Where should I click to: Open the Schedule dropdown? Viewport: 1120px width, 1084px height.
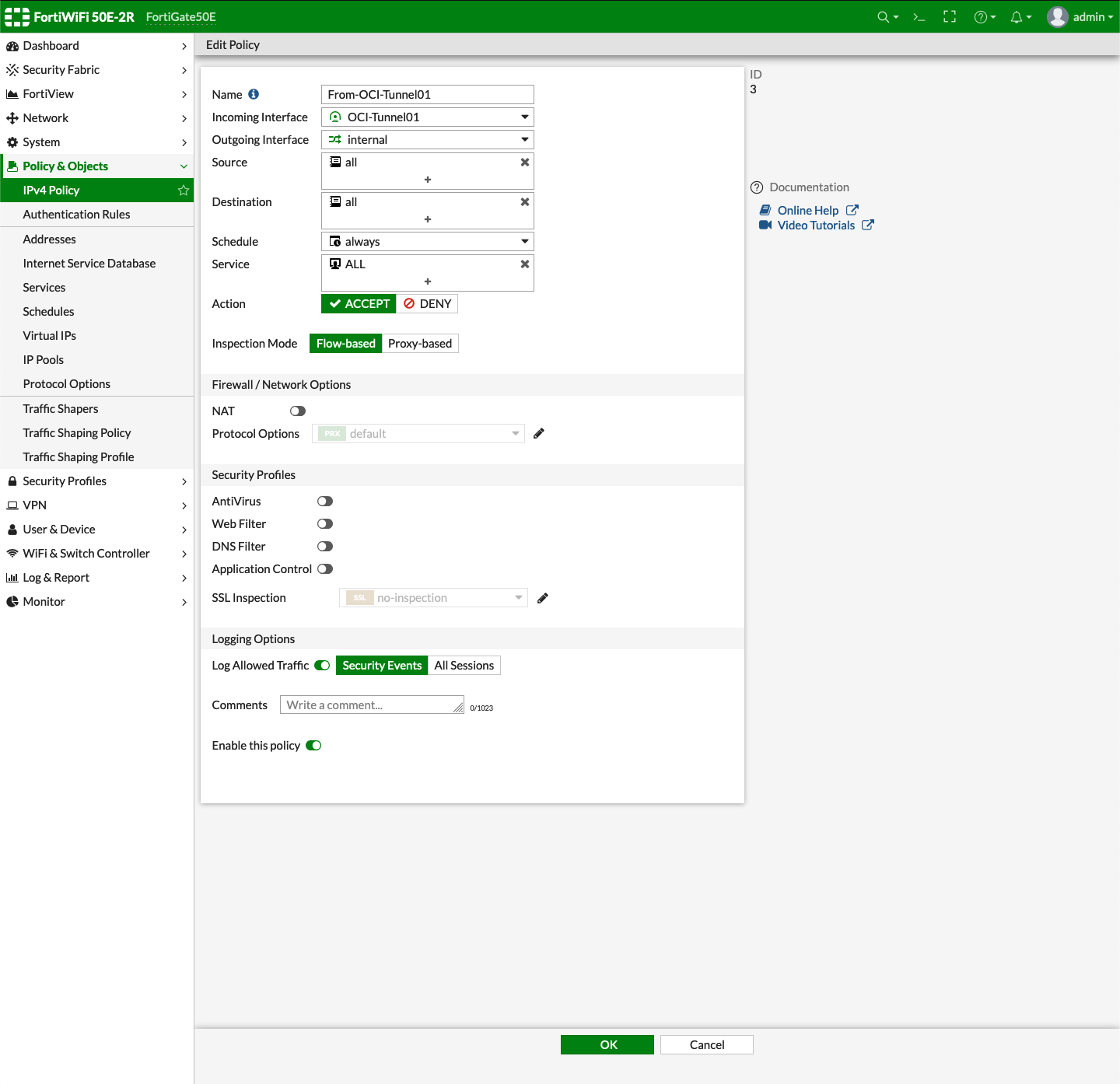pos(428,242)
